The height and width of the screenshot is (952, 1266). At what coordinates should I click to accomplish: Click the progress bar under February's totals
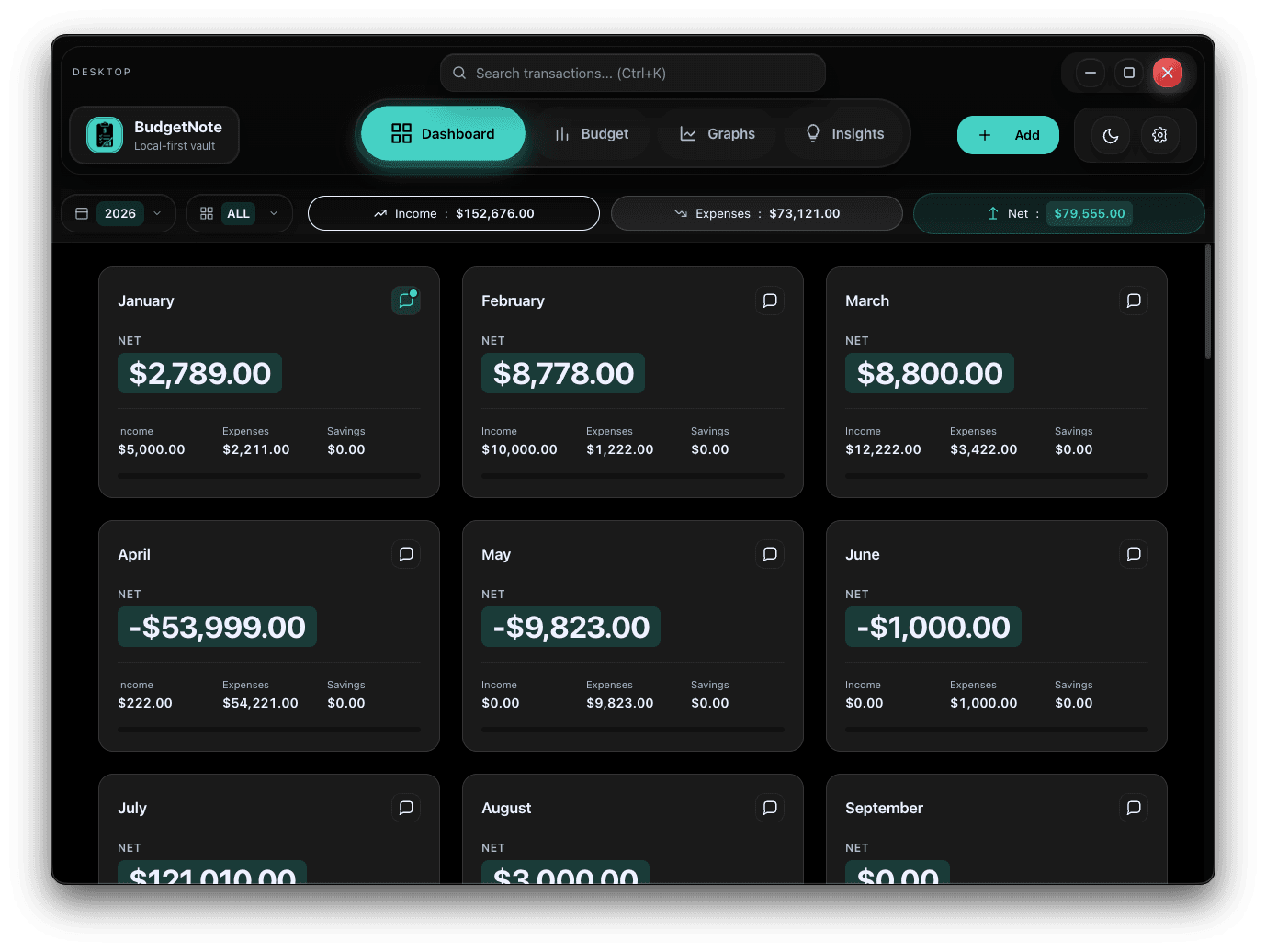tap(632, 476)
